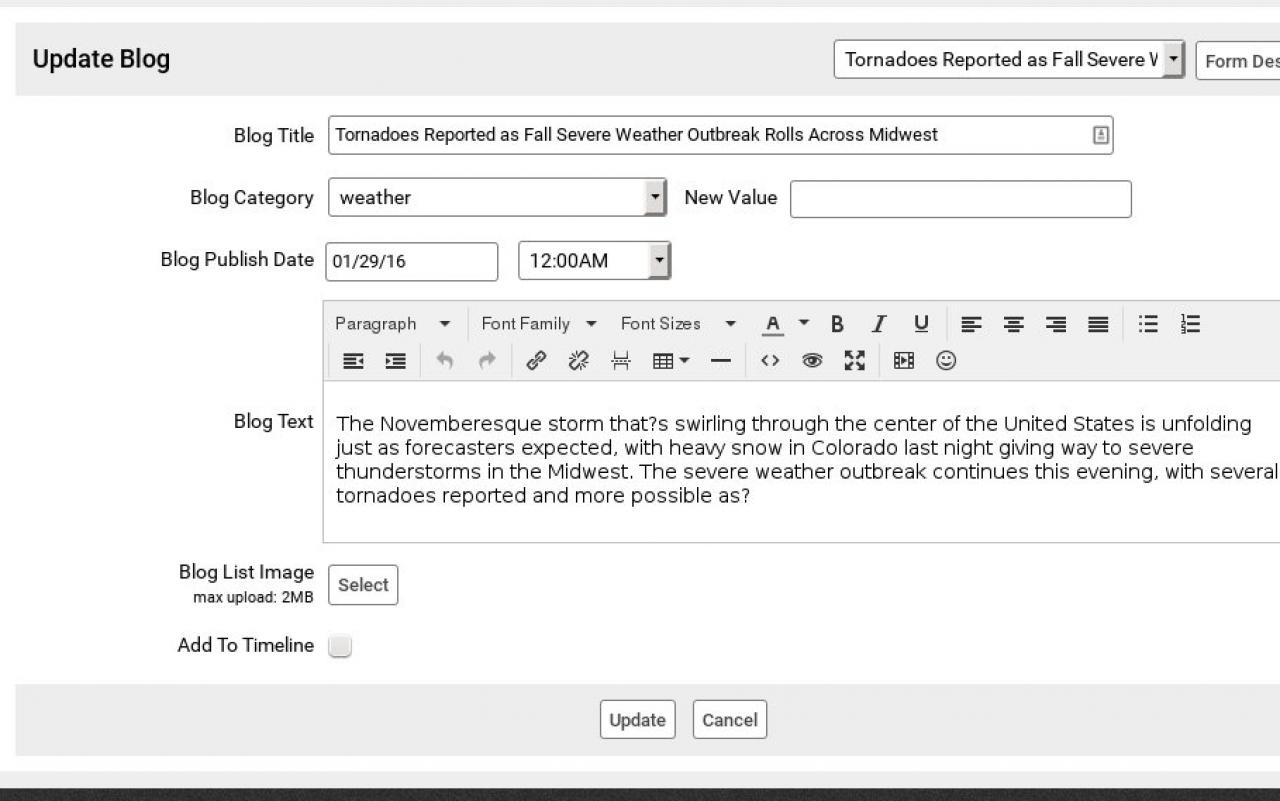Center align the blog text
The width and height of the screenshot is (1280, 801).
(x=1014, y=324)
